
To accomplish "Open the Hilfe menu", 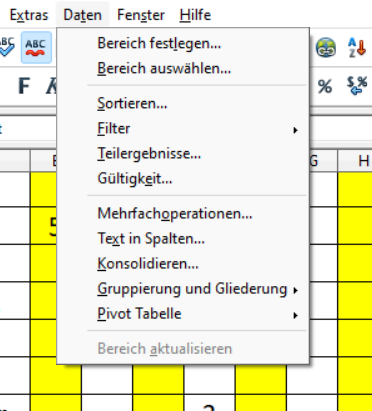I will (195, 15).
